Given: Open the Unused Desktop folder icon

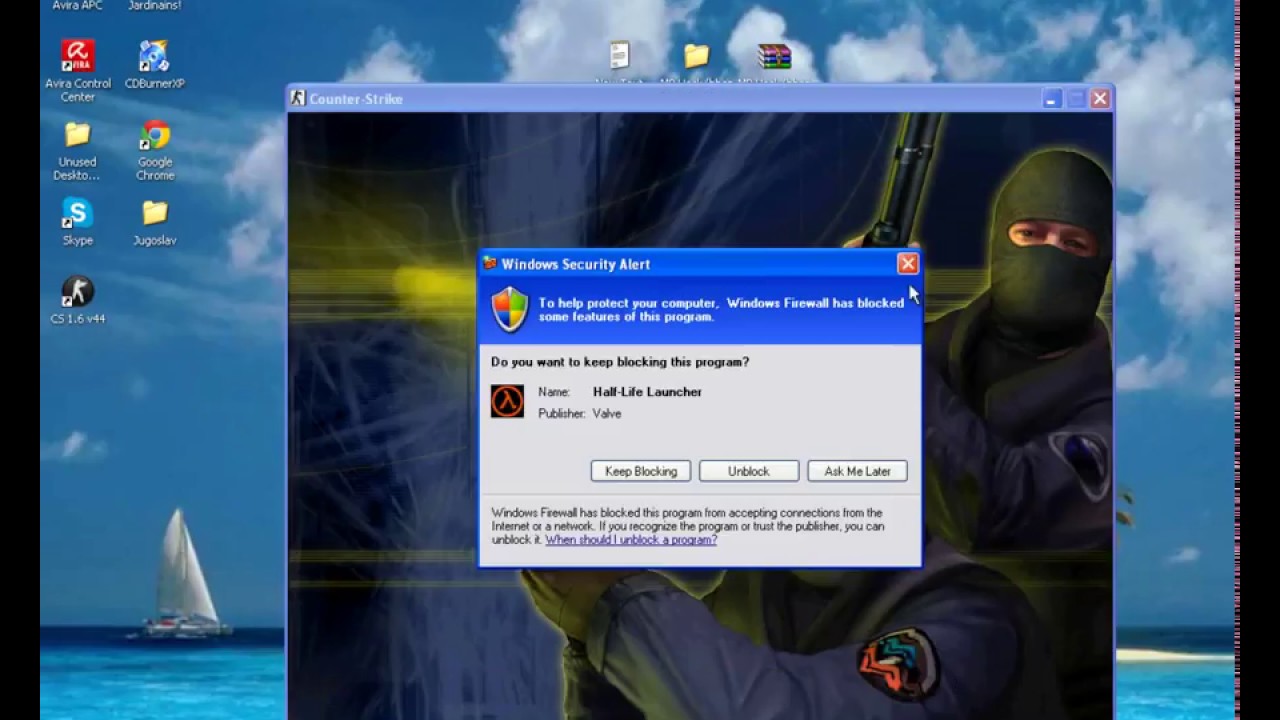Looking at the screenshot, I should coord(77,134).
